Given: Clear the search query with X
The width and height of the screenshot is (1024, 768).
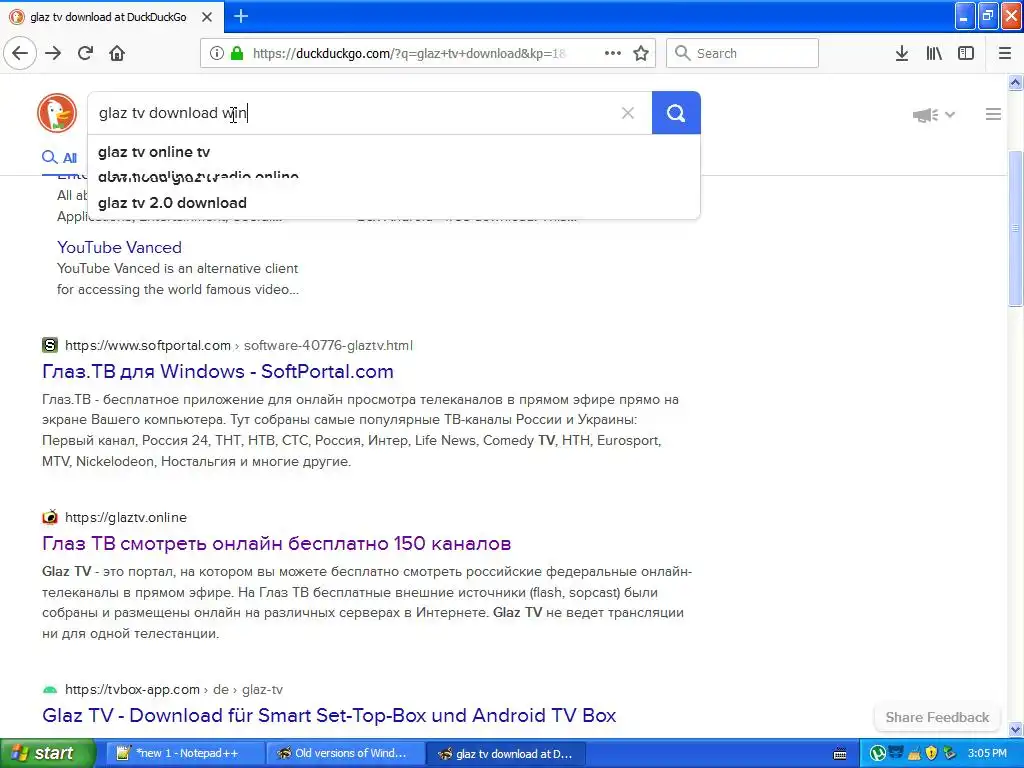Looking at the screenshot, I should [x=628, y=114].
